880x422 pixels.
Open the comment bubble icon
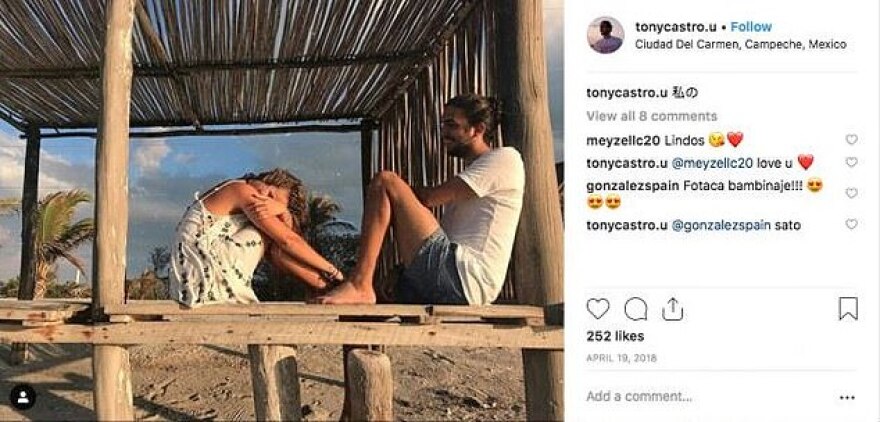[635, 309]
